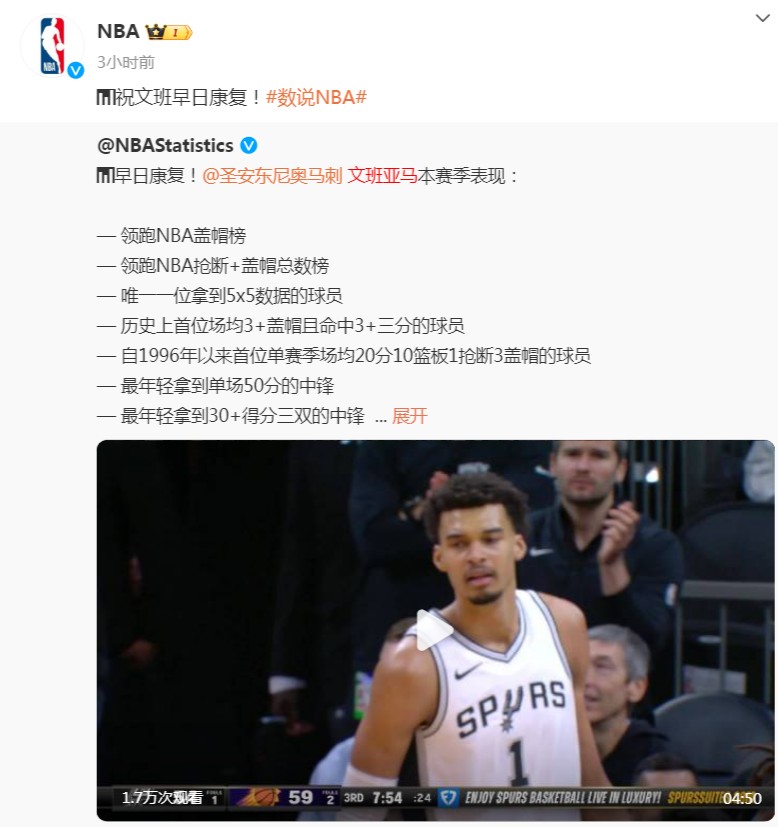This screenshot has width=778, height=827.
Task: Click the 祝文班早日康复 post text
Action: pyautogui.click(x=189, y=98)
